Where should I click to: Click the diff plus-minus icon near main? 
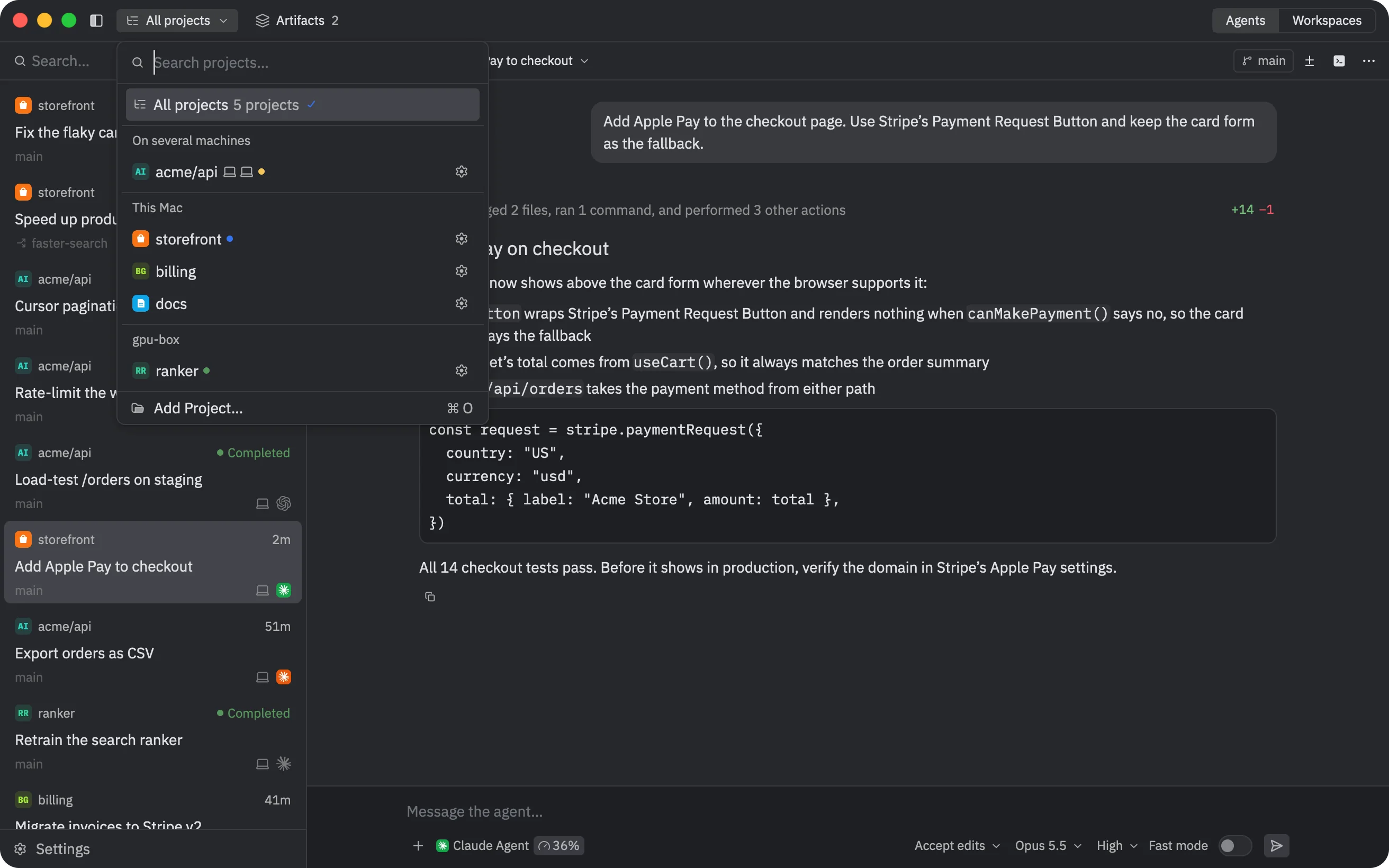[x=1309, y=61]
